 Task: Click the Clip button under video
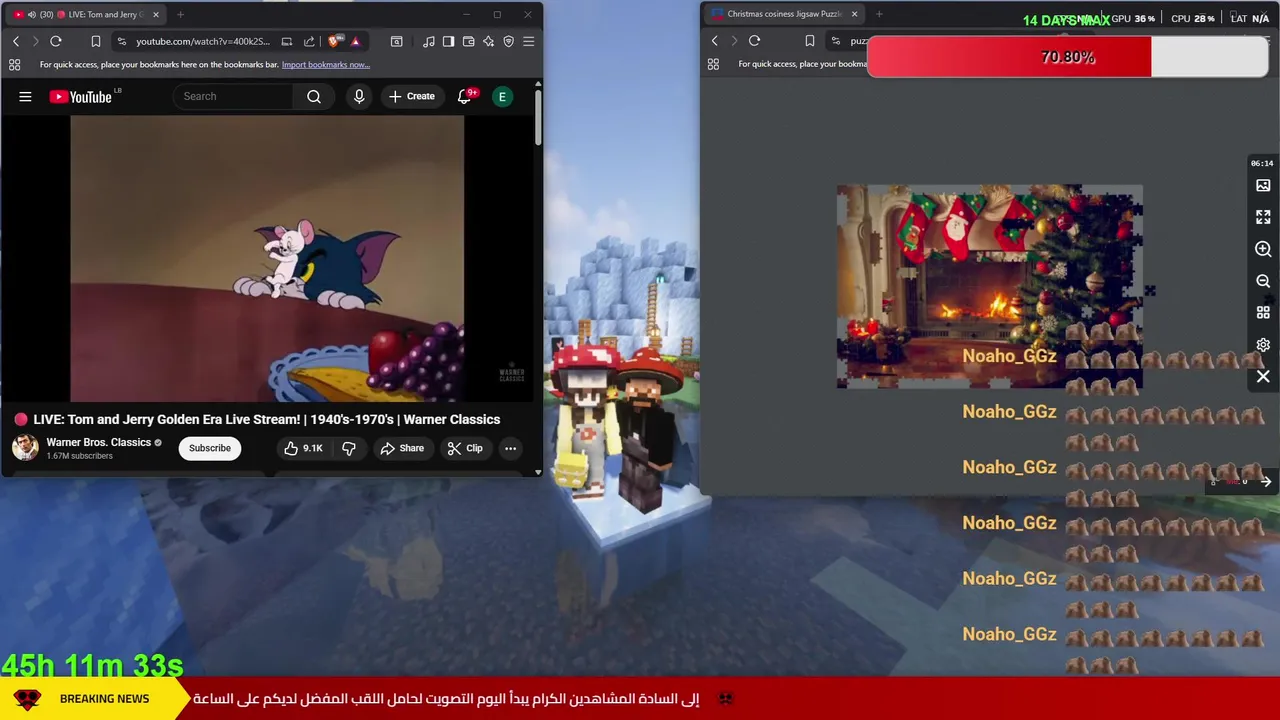tap(465, 448)
